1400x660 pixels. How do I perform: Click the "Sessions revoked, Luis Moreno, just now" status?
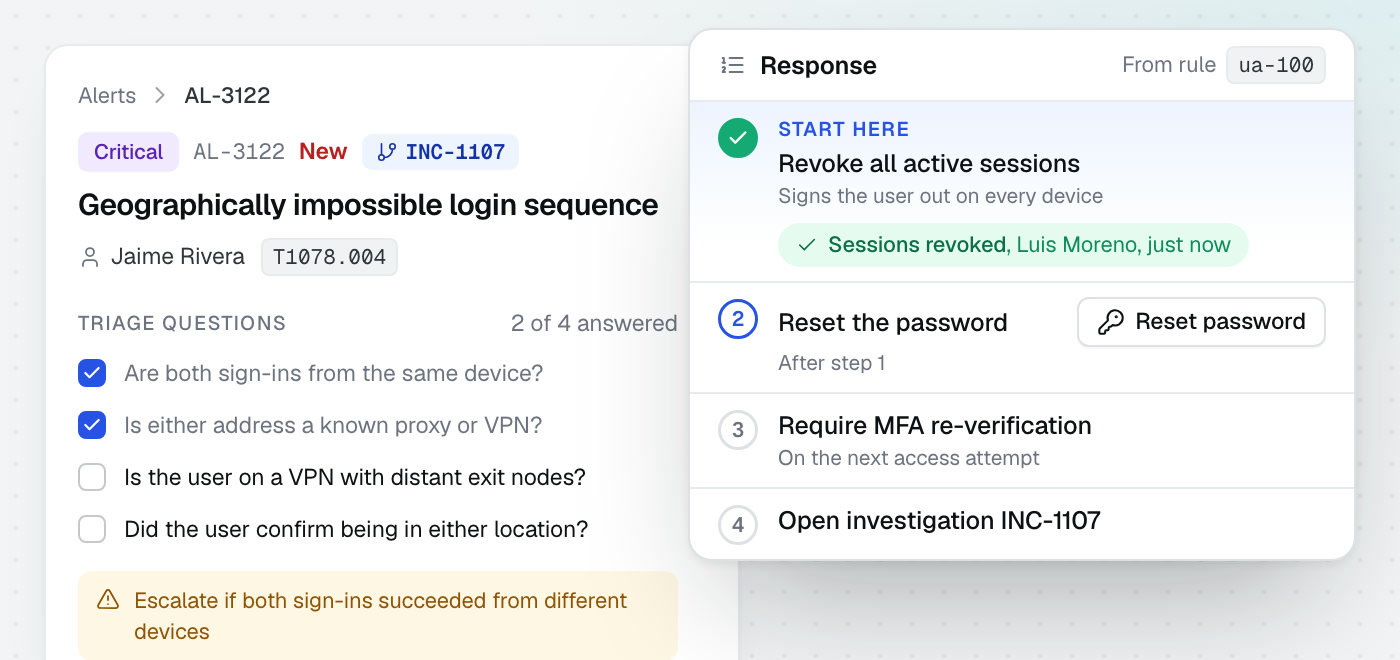click(x=1013, y=245)
